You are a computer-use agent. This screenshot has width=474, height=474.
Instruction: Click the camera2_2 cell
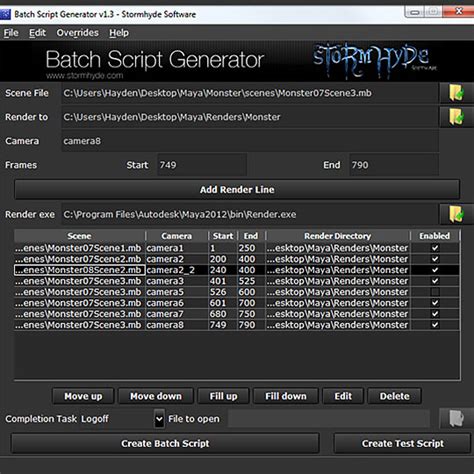pos(177,270)
